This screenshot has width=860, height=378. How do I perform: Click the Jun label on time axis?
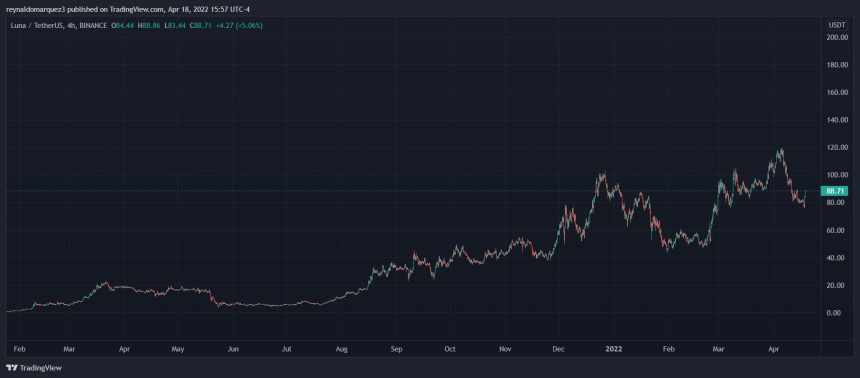[233, 348]
